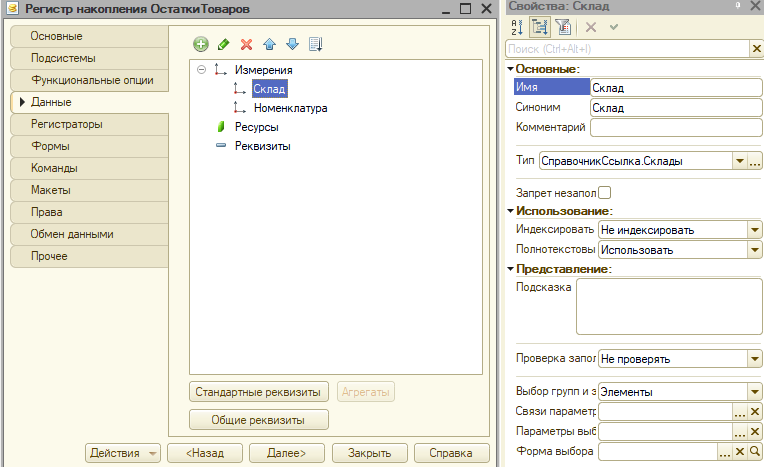
Task: Collapse the Измерения tree node
Action: click(201, 70)
